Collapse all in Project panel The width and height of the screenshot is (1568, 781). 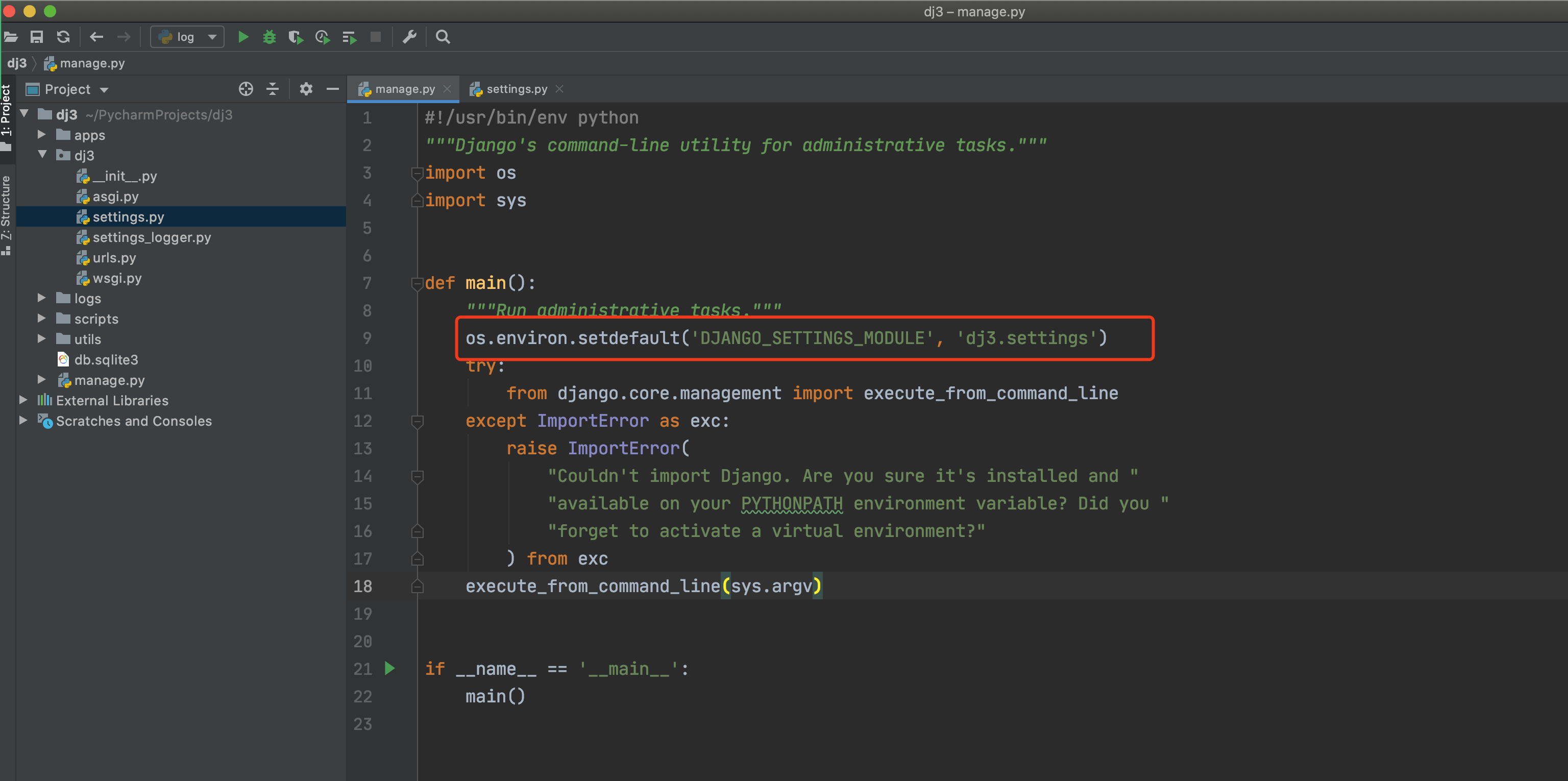[x=273, y=89]
